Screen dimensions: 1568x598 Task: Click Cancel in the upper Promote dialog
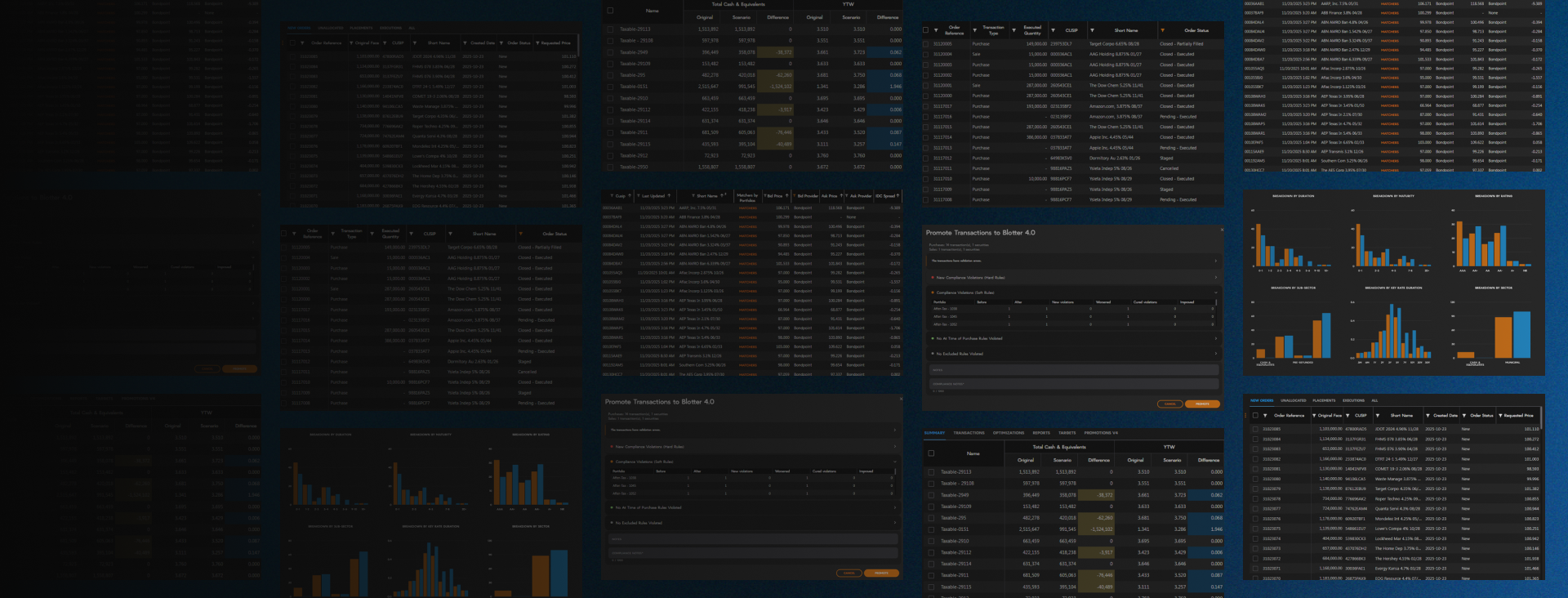pyautogui.click(x=1169, y=404)
